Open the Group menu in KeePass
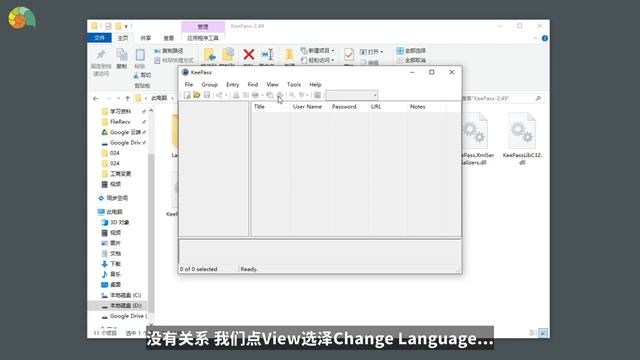 (209, 84)
